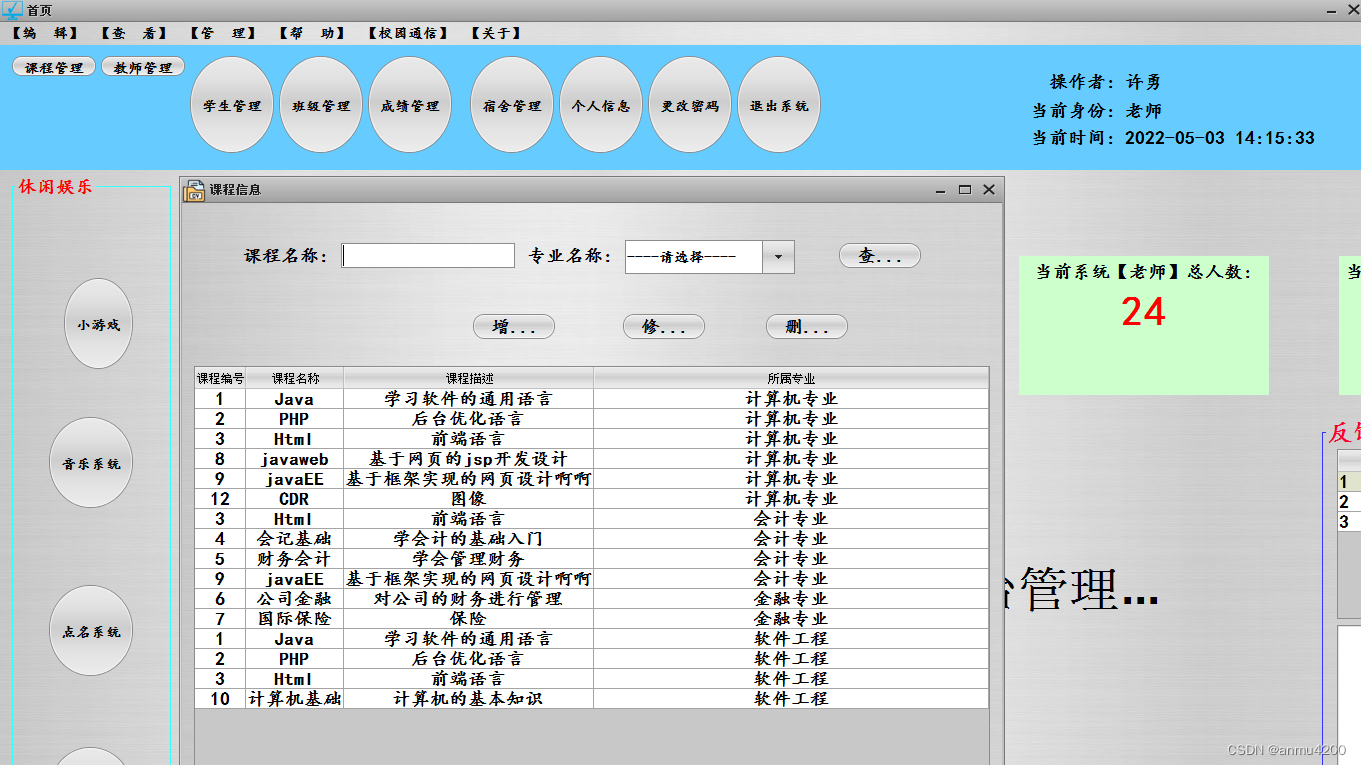Click course number 12 cell
Image resolution: width=1361 pixels, height=765 pixels.
click(x=220, y=499)
